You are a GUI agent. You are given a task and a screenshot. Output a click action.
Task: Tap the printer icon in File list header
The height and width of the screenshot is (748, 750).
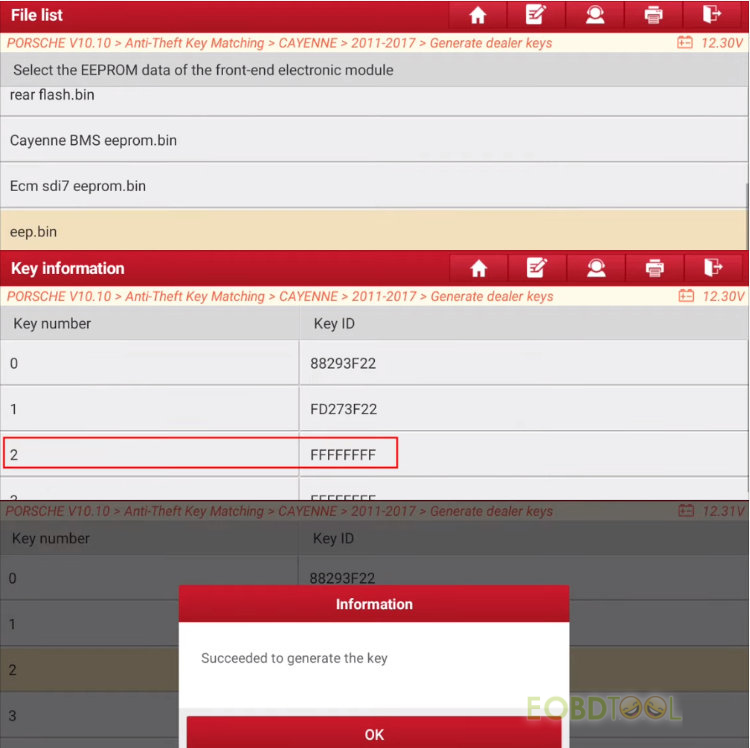coord(653,15)
